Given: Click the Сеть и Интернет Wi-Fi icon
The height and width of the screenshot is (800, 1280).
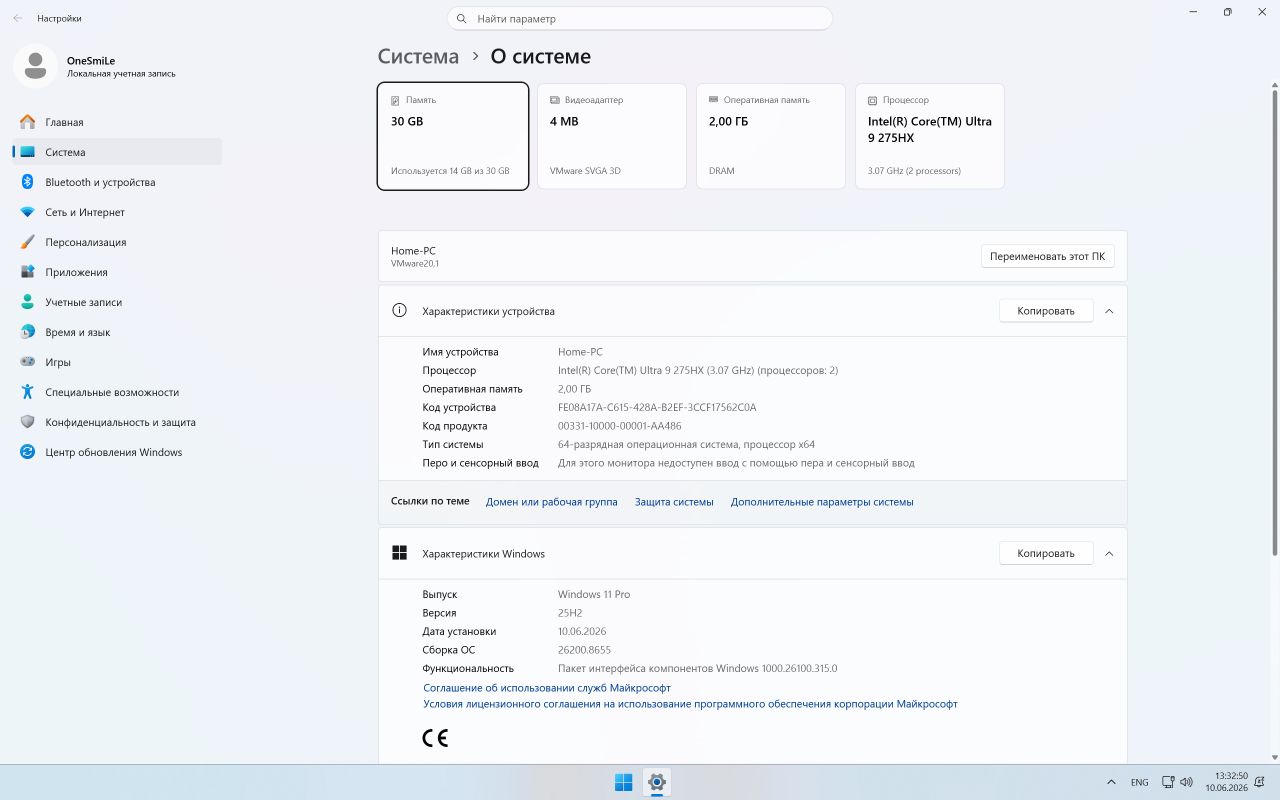Looking at the screenshot, I should (x=27, y=212).
